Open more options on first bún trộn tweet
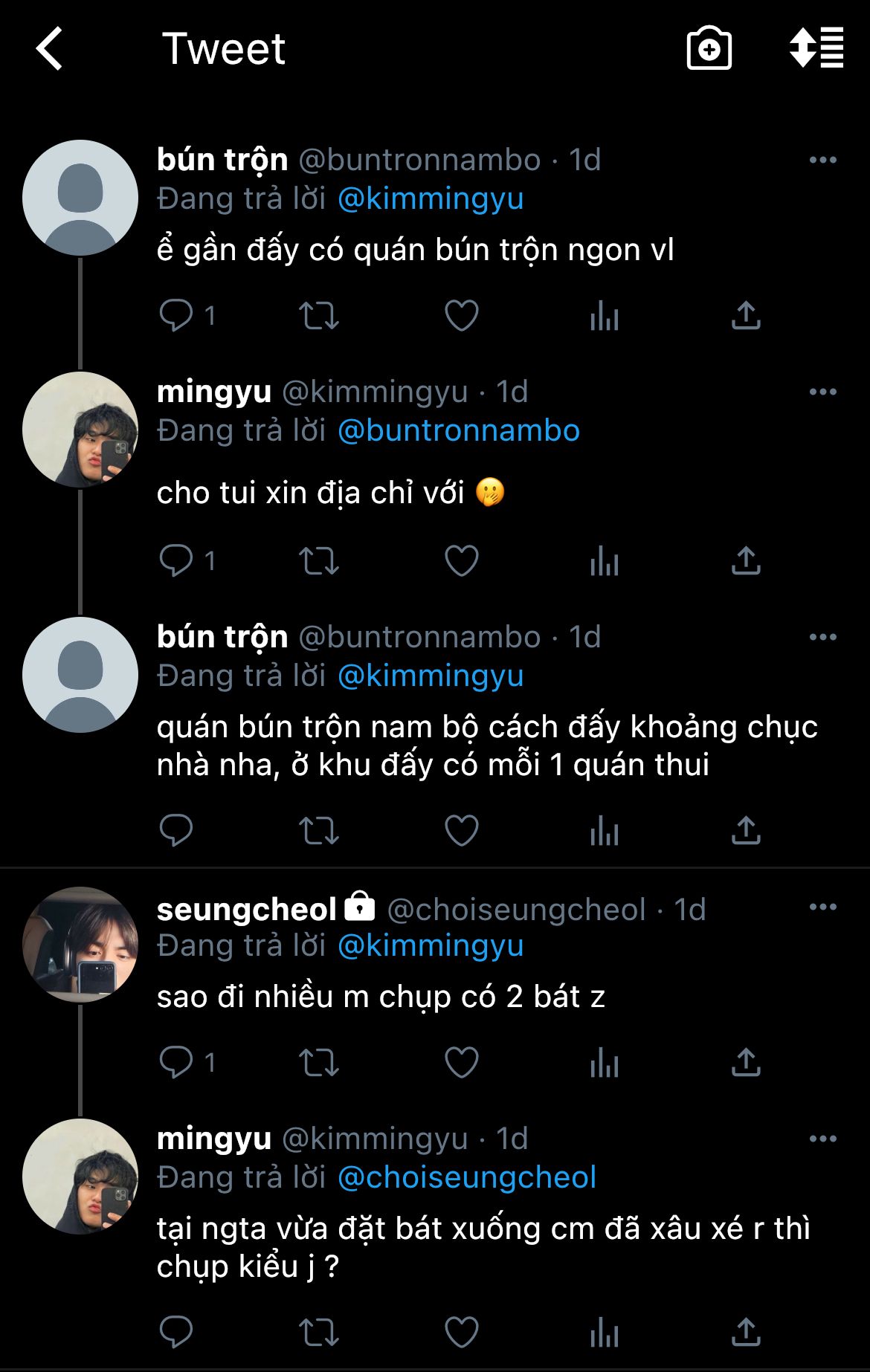 pyautogui.click(x=822, y=160)
